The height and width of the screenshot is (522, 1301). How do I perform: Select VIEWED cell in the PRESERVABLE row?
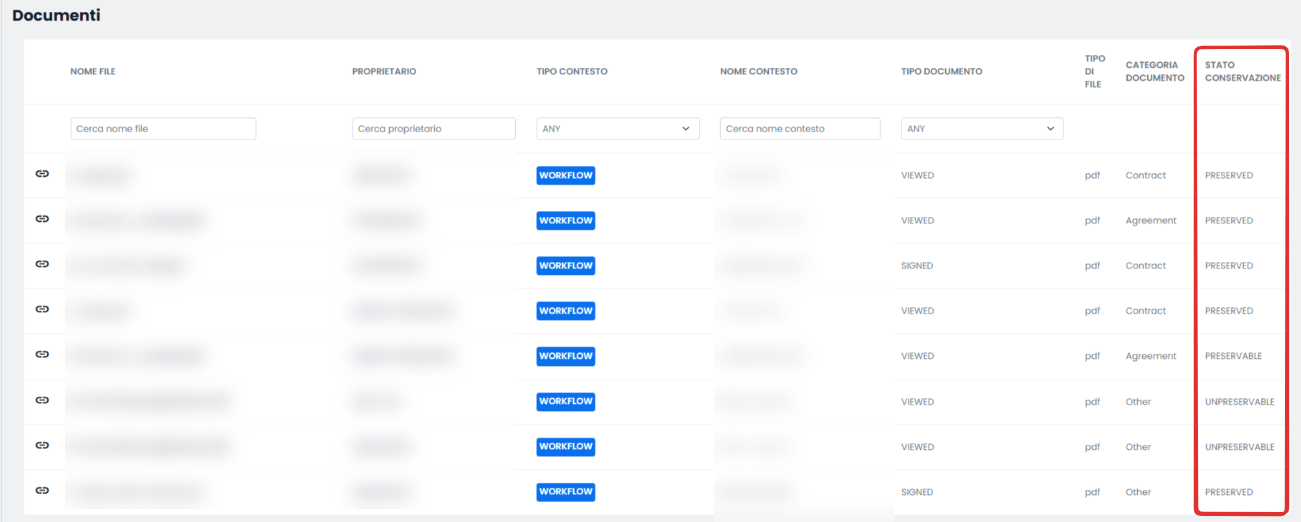click(x=917, y=356)
